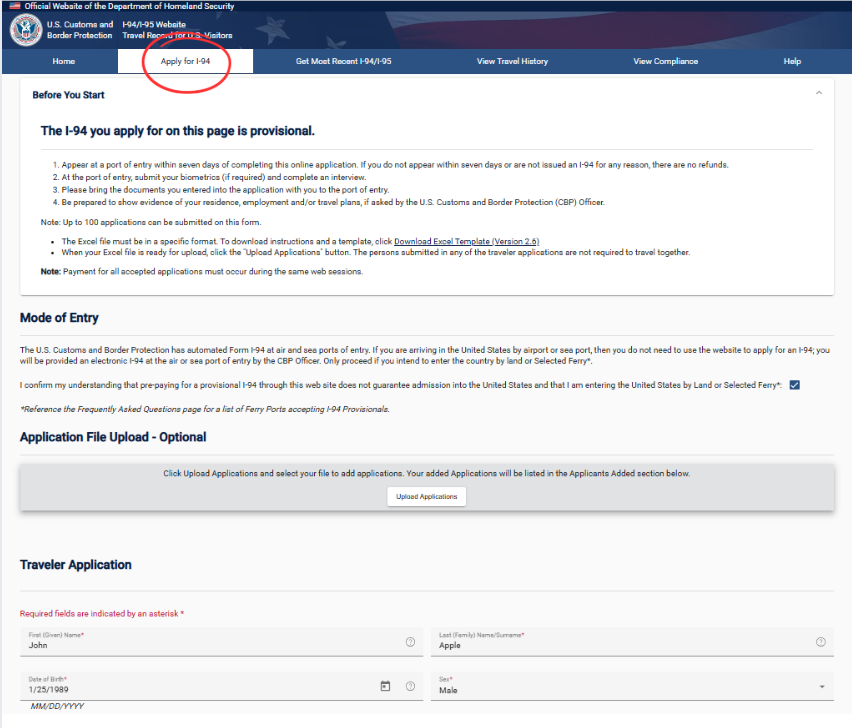Screen dimensions: 852x728
Task: Open the Date of Birth calendar picker
Action: click(385, 686)
